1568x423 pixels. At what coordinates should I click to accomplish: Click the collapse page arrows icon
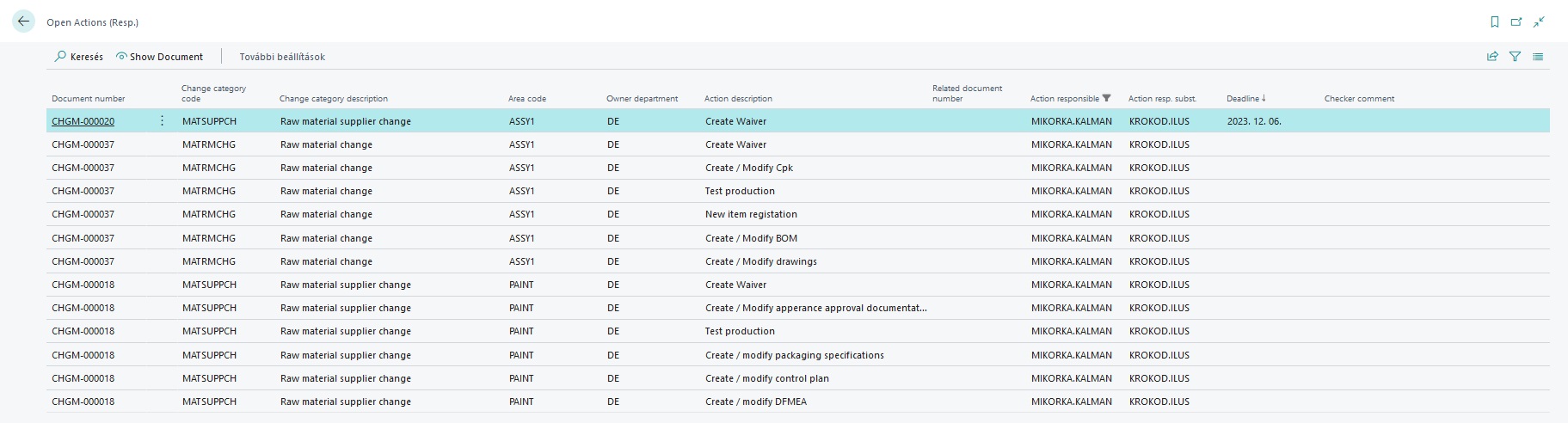click(1539, 22)
